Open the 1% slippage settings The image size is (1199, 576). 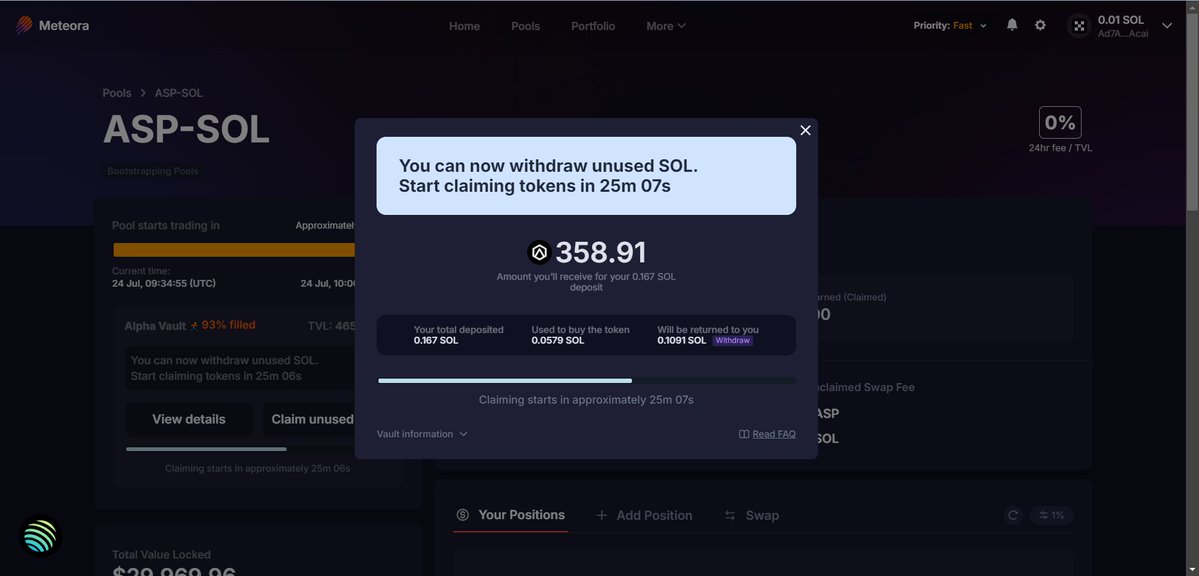(1051, 516)
